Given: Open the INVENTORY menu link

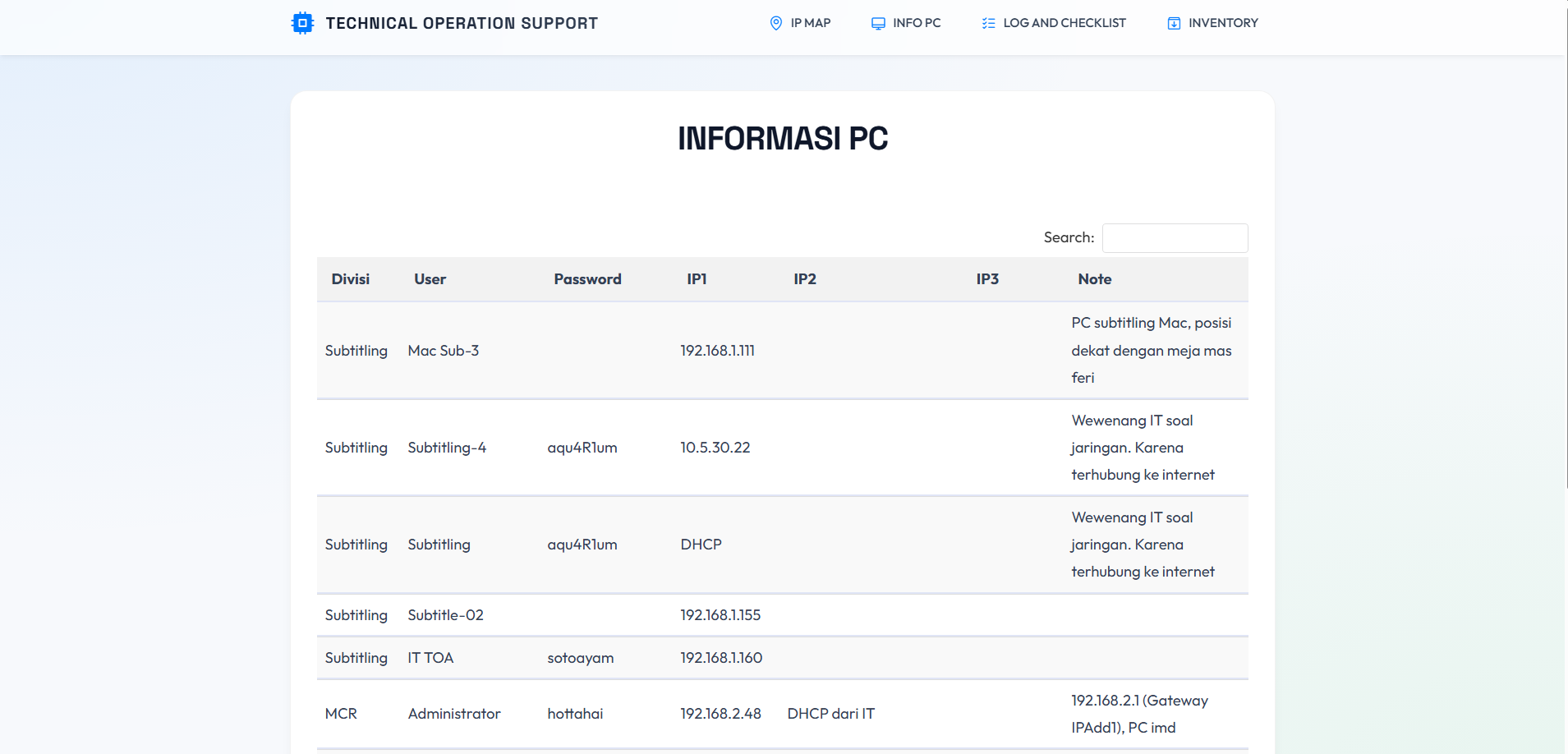Looking at the screenshot, I should point(1222,23).
